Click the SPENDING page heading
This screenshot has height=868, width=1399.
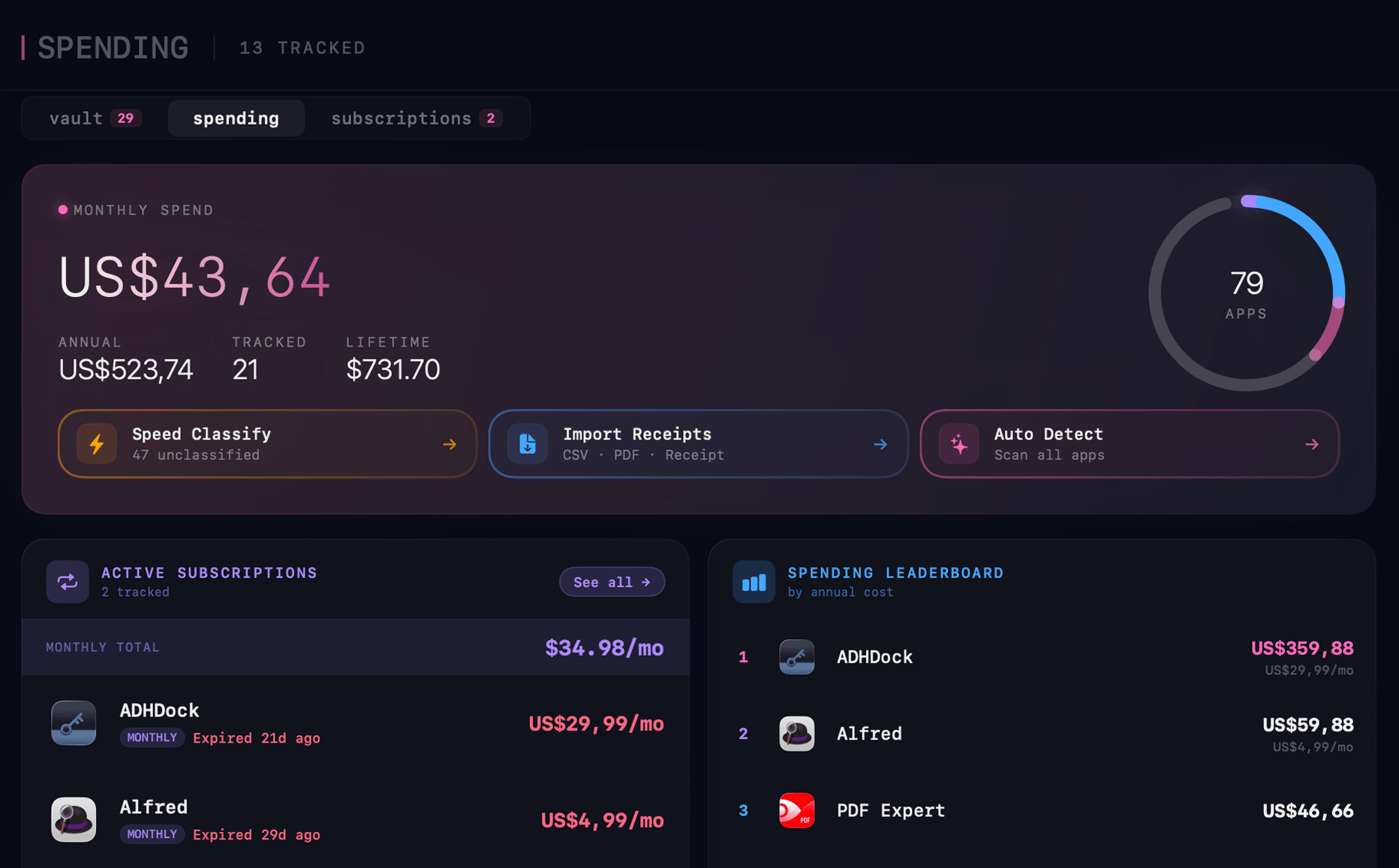[x=113, y=48]
